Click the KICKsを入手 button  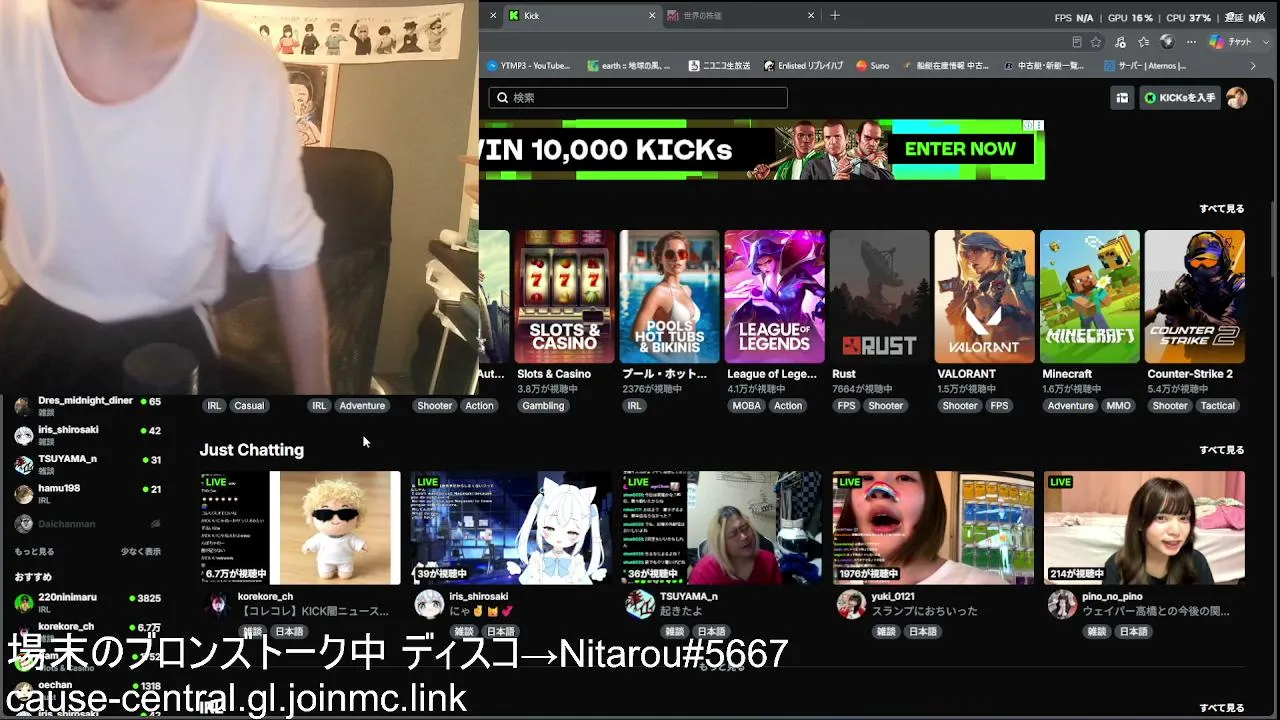(x=1180, y=98)
